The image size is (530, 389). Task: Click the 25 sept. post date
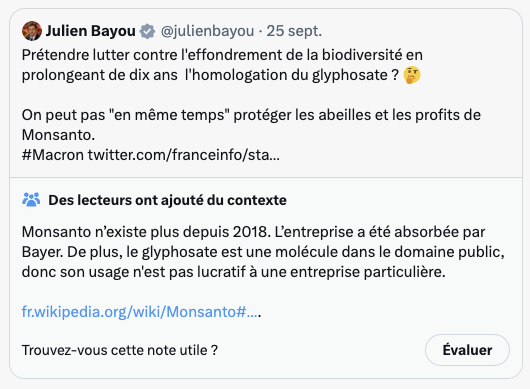294,31
